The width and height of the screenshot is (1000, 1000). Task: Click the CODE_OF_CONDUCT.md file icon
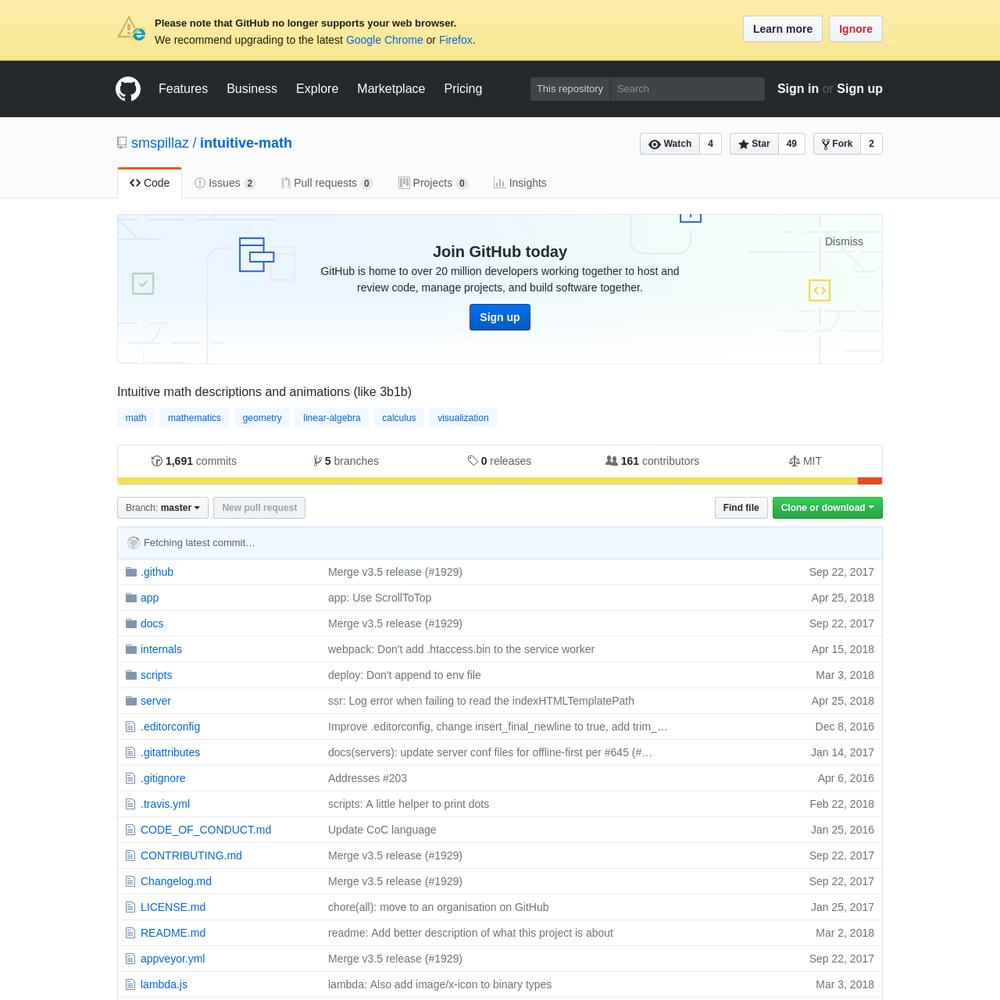(x=131, y=830)
